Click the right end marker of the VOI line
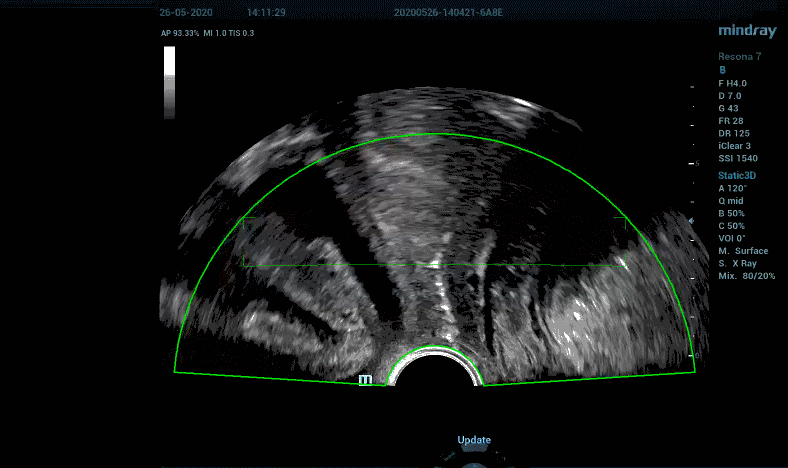Screen dimensions: 788x468 click(624, 266)
